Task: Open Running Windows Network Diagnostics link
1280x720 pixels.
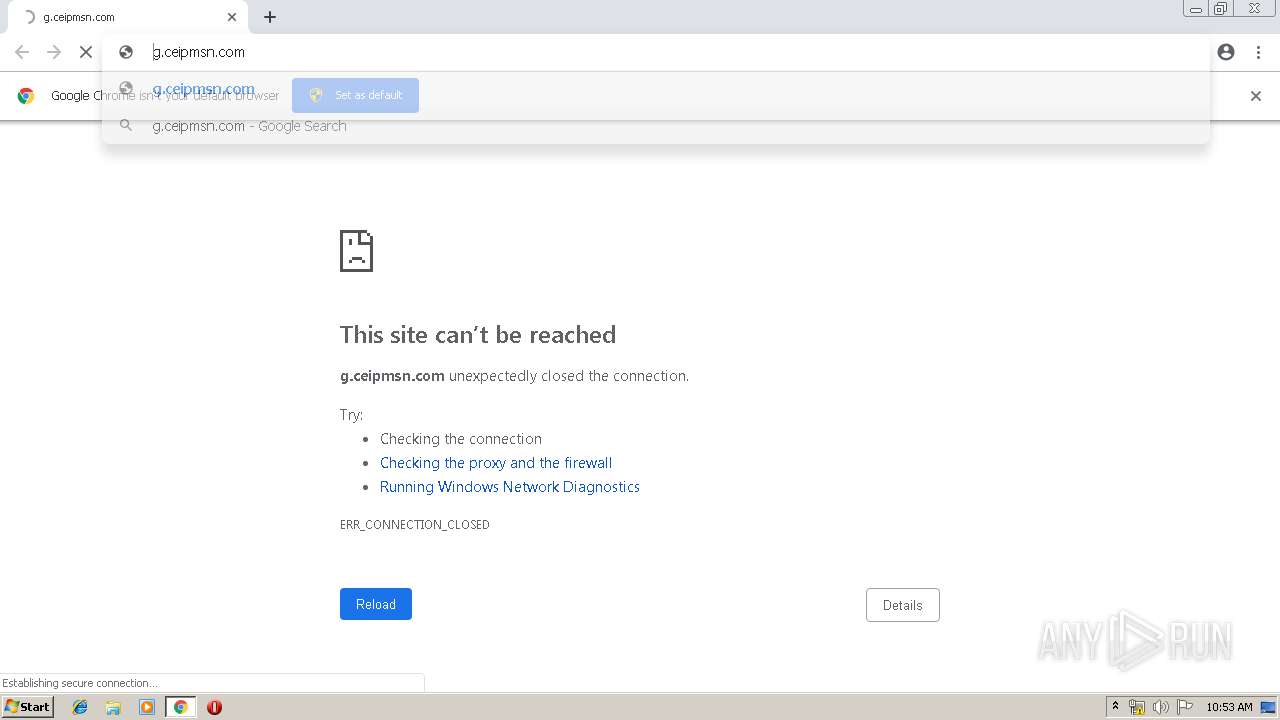Action: [510, 487]
